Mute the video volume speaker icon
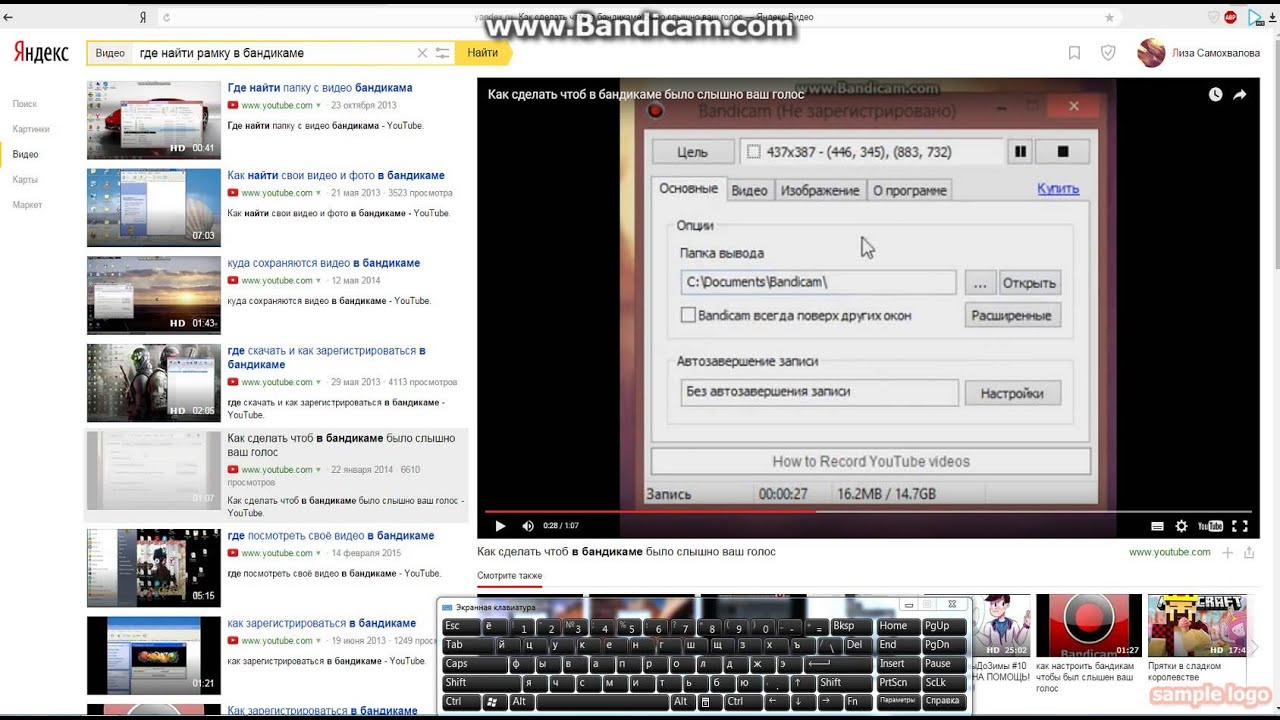The width and height of the screenshot is (1280, 720). [528, 526]
